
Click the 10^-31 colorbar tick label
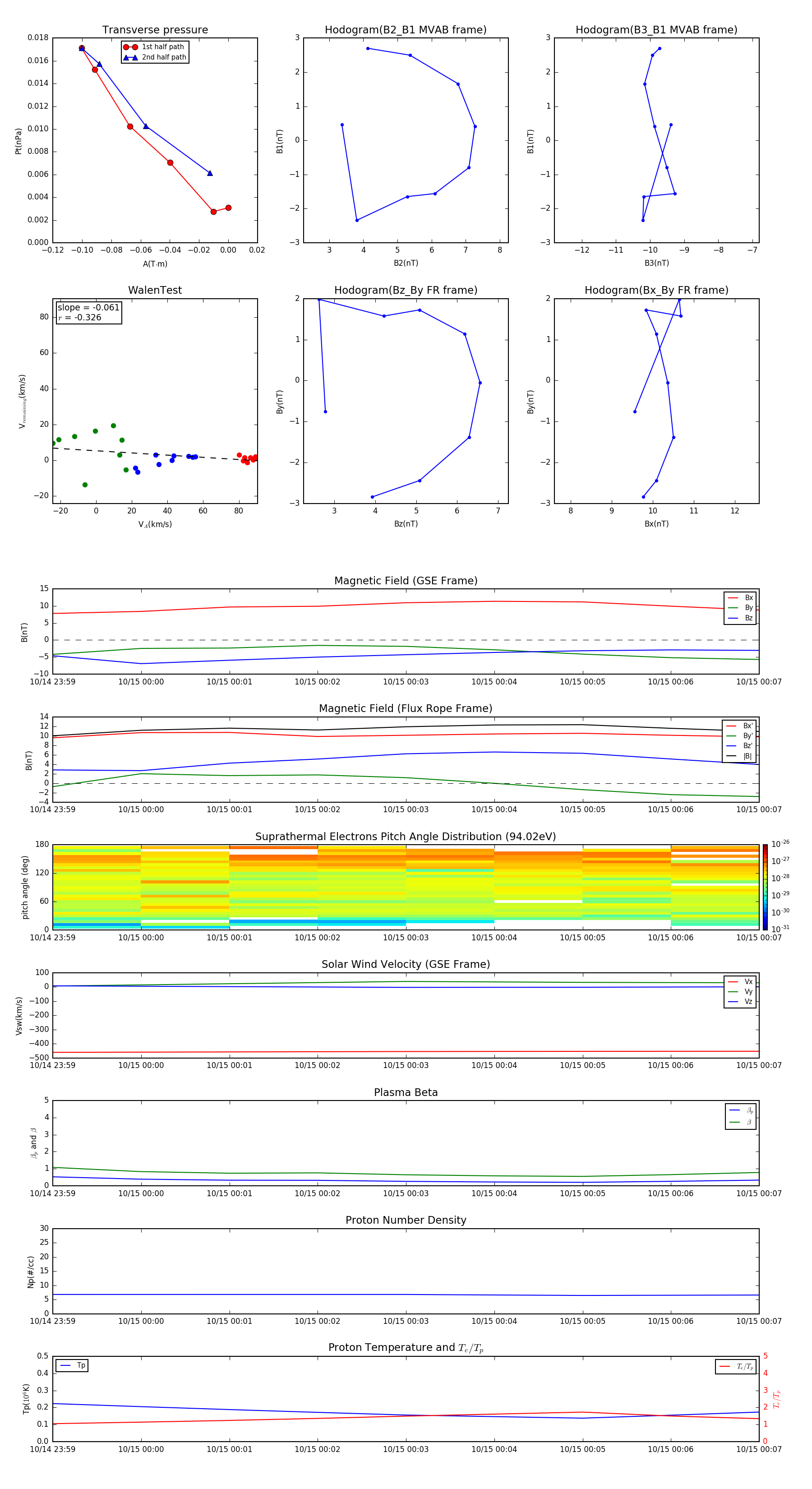[780, 929]
